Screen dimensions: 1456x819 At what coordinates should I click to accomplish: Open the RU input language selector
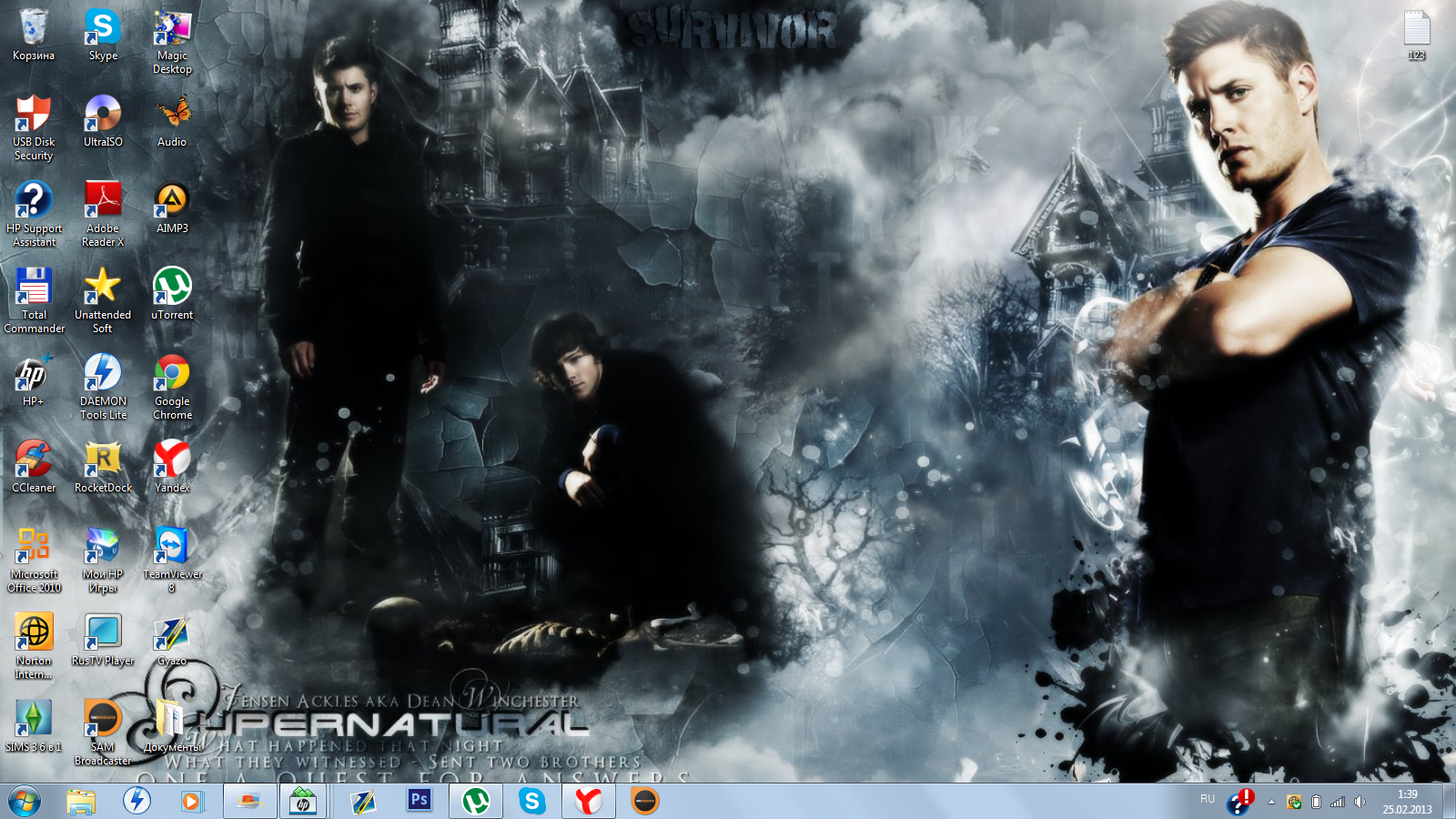click(1207, 799)
